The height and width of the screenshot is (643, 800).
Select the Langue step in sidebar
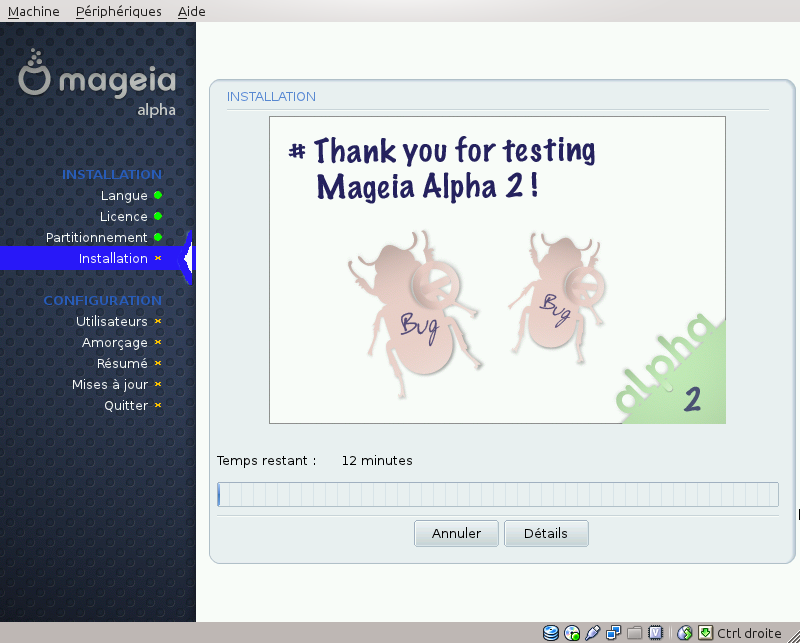click(x=124, y=195)
